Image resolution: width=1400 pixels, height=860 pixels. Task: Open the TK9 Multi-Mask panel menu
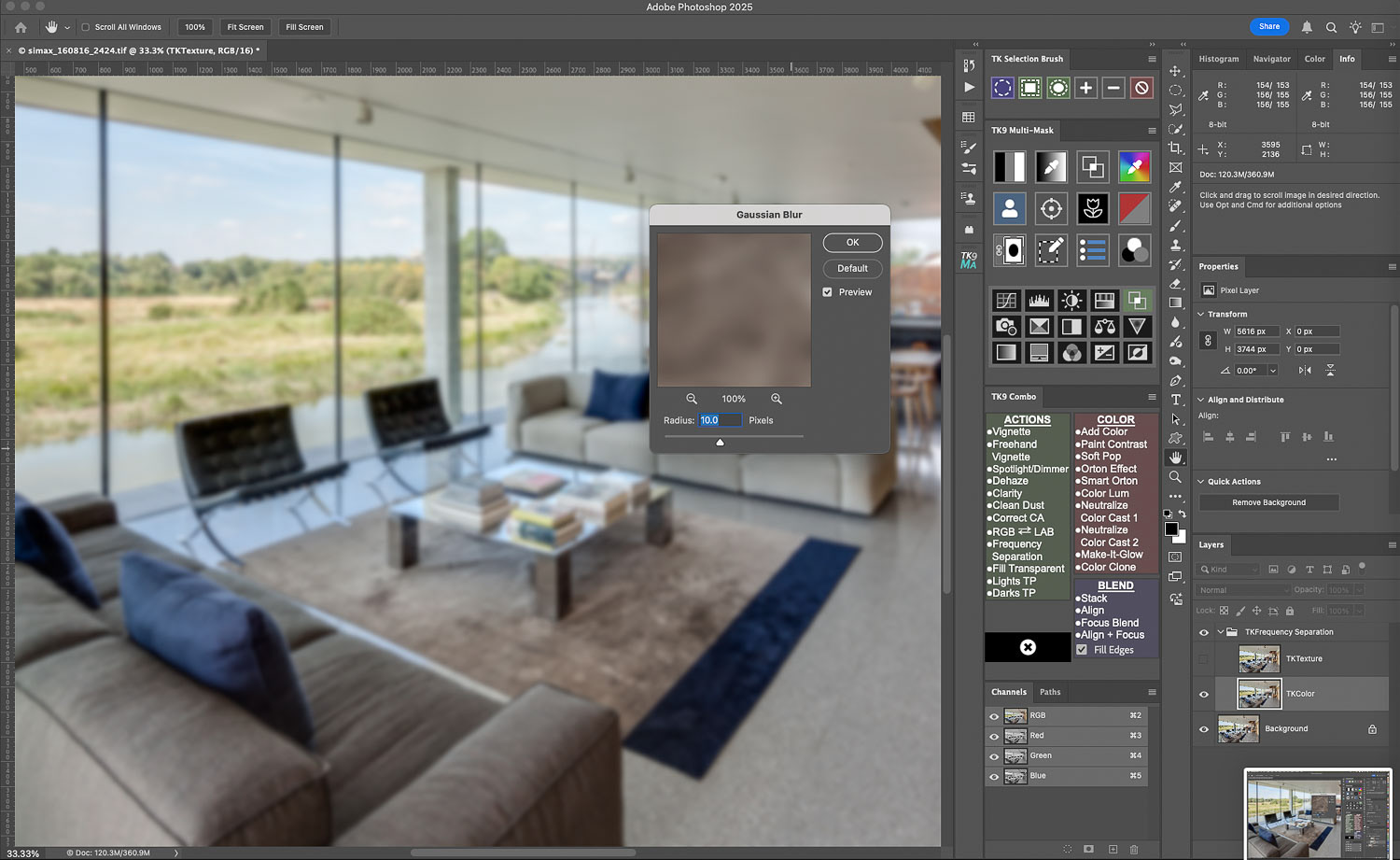(x=1152, y=131)
